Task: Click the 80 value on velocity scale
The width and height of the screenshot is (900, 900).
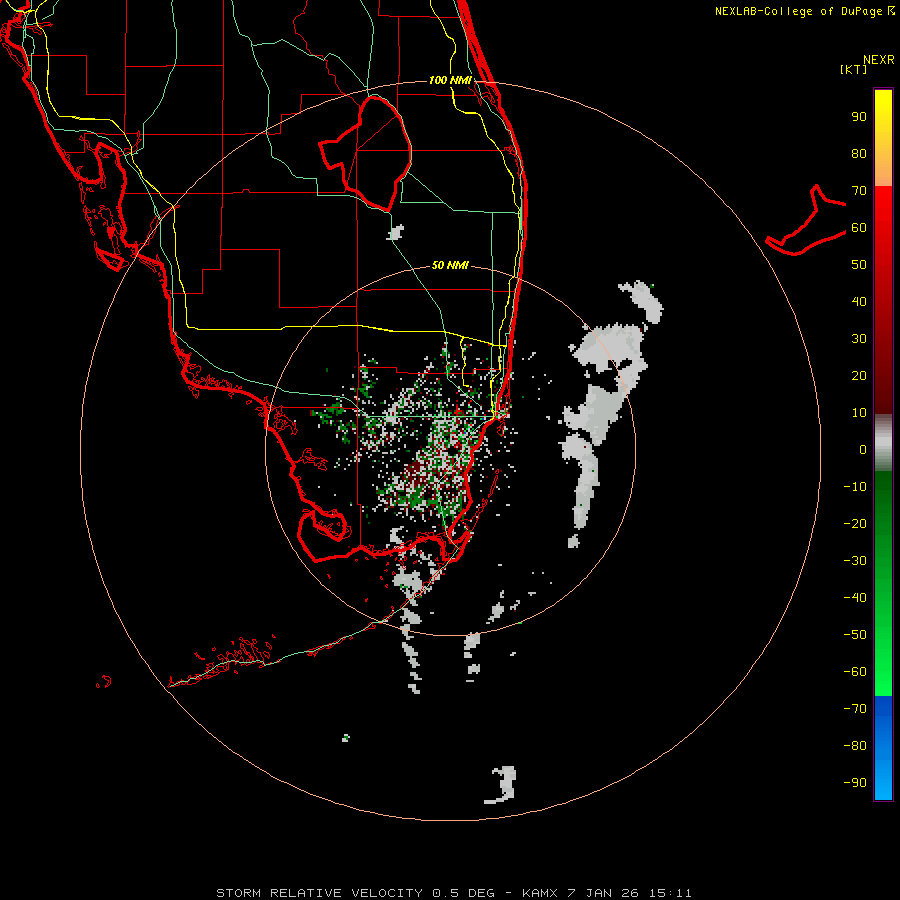Action: pos(859,154)
